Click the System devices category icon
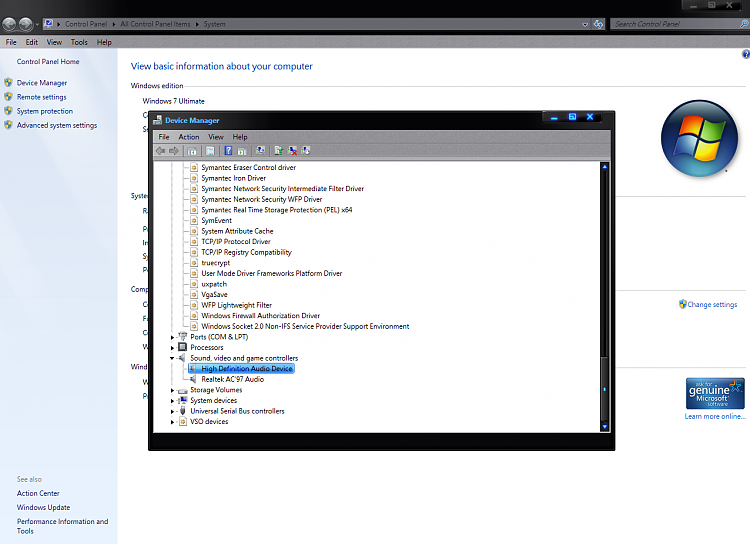 182,400
